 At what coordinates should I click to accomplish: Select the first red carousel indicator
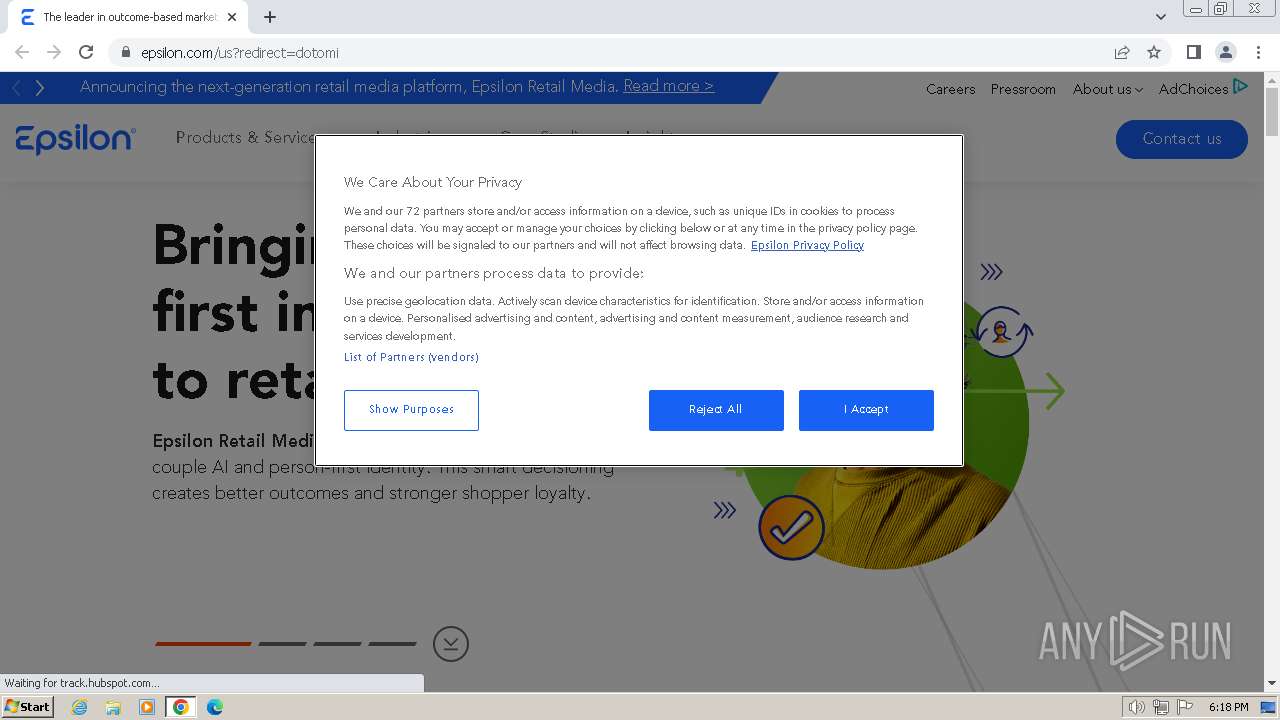(203, 644)
